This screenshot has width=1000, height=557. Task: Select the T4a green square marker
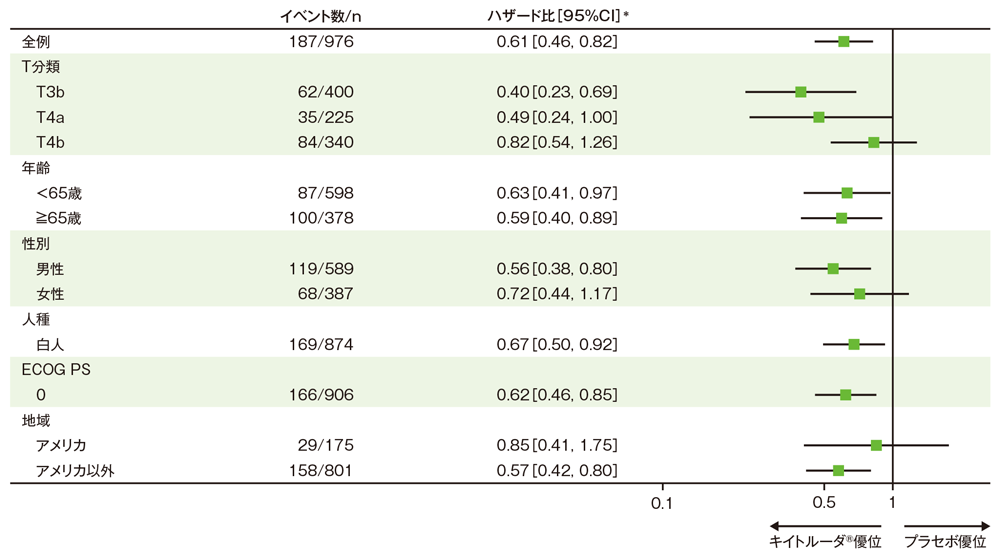(819, 117)
